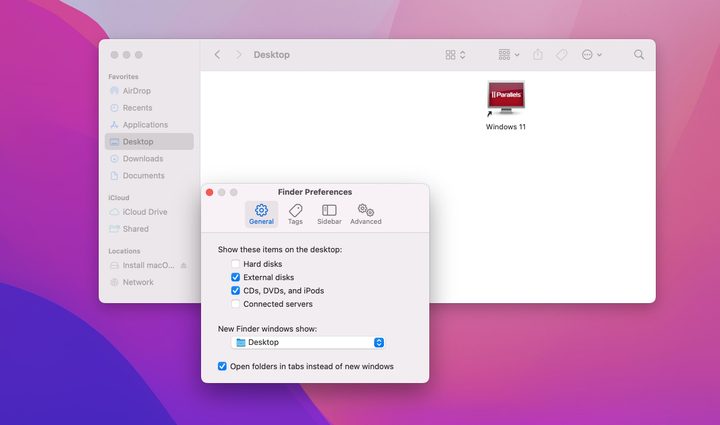720x425 pixels.
Task: Go forward in the Finder window
Action: 238,55
